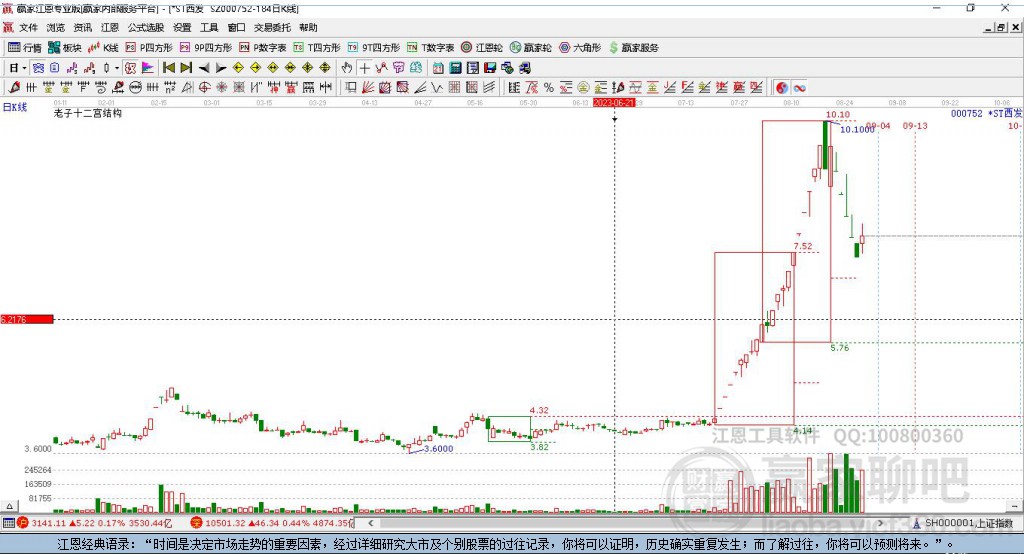This screenshot has height=554, width=1024.
Task: Toggle the red-blue yin-yang icon
Action: (782, 88)
